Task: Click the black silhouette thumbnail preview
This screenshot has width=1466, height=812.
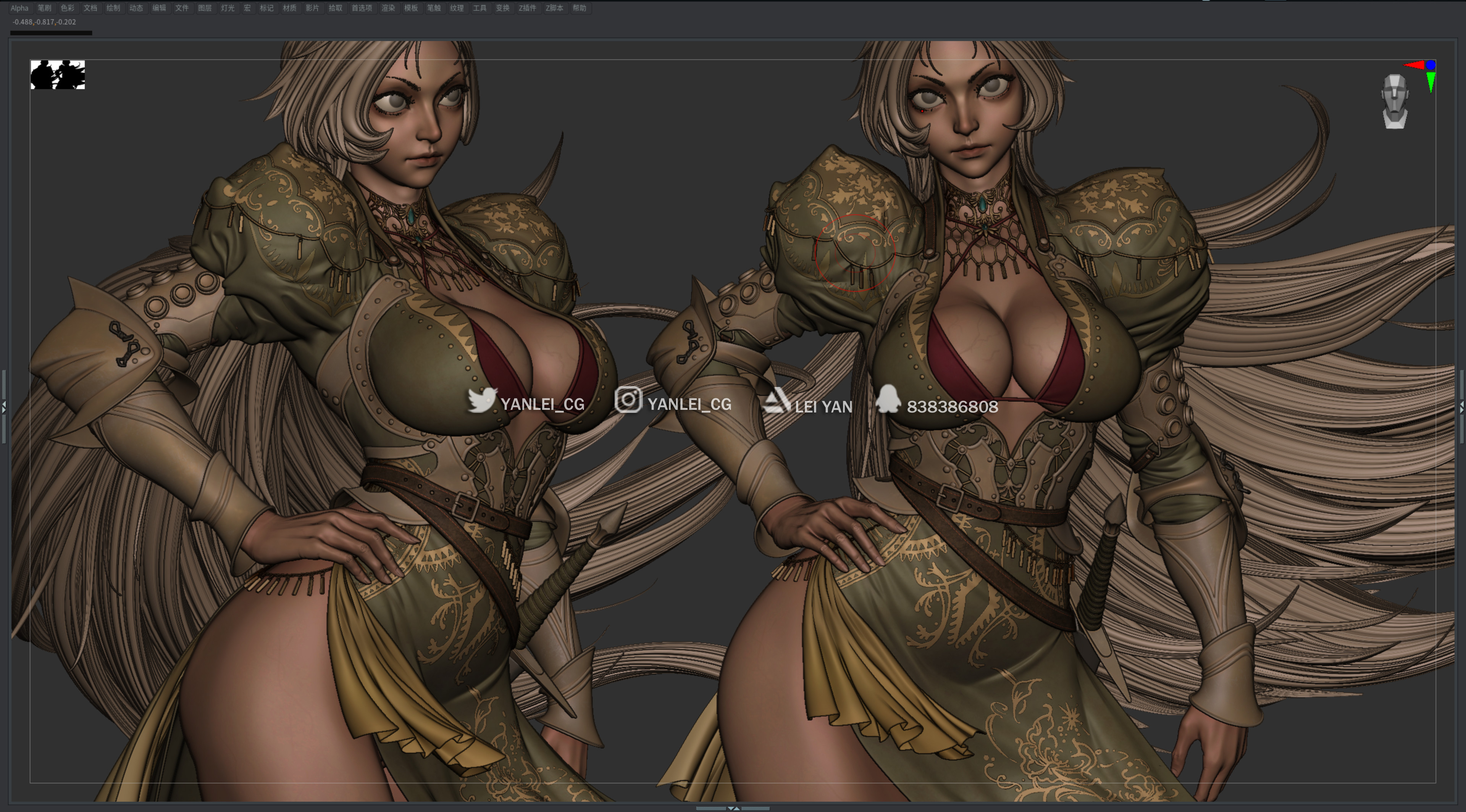Action: [58, 74]
